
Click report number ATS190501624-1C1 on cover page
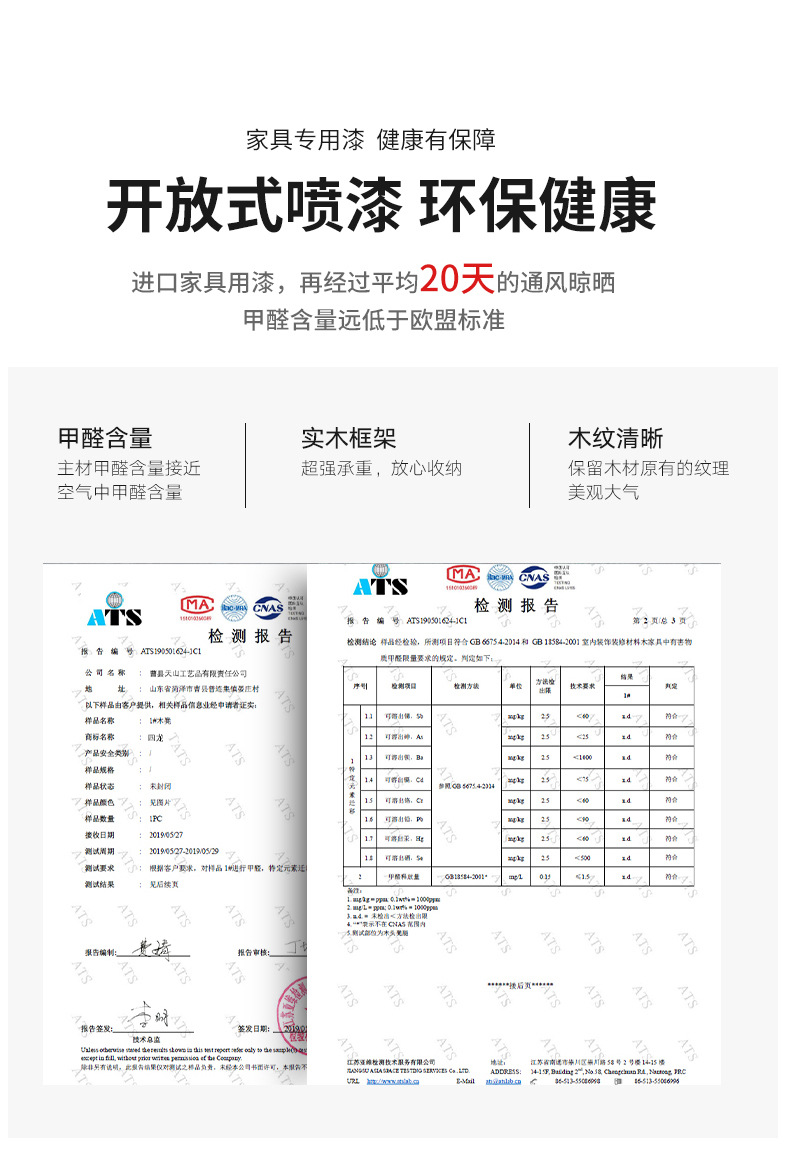point(170,651)
